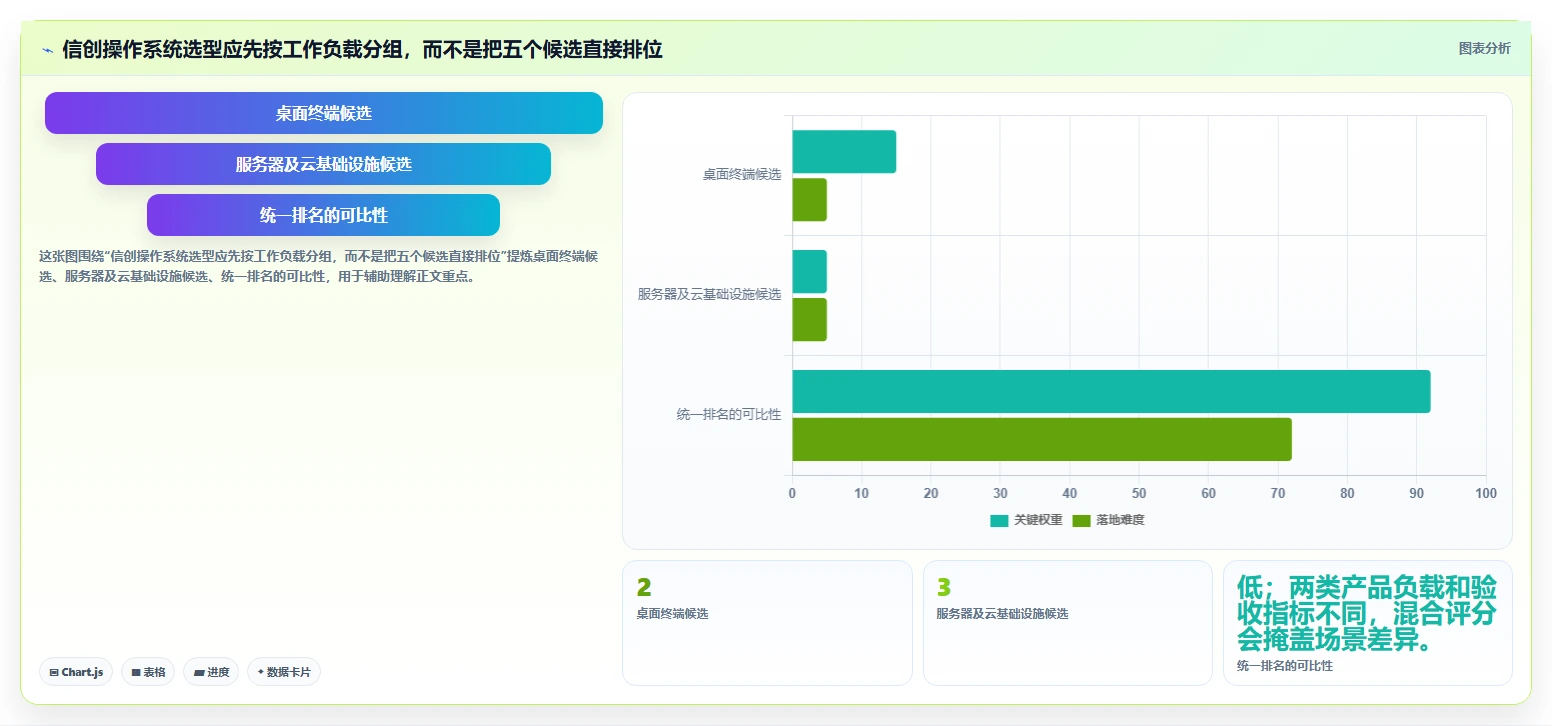This screenshot has width=1552, height=726.
Task: Toggle the 关键权重 legend entry
Action: click(x=1026, y=520)
